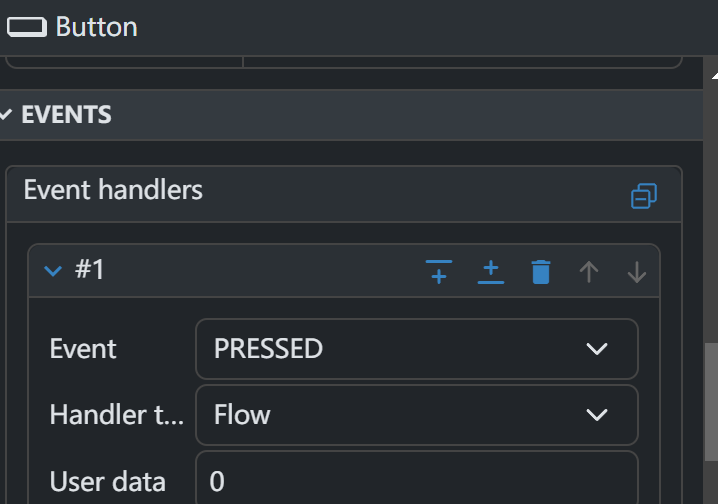Open the Handler type dropdown showing Flow

point(416,415)
